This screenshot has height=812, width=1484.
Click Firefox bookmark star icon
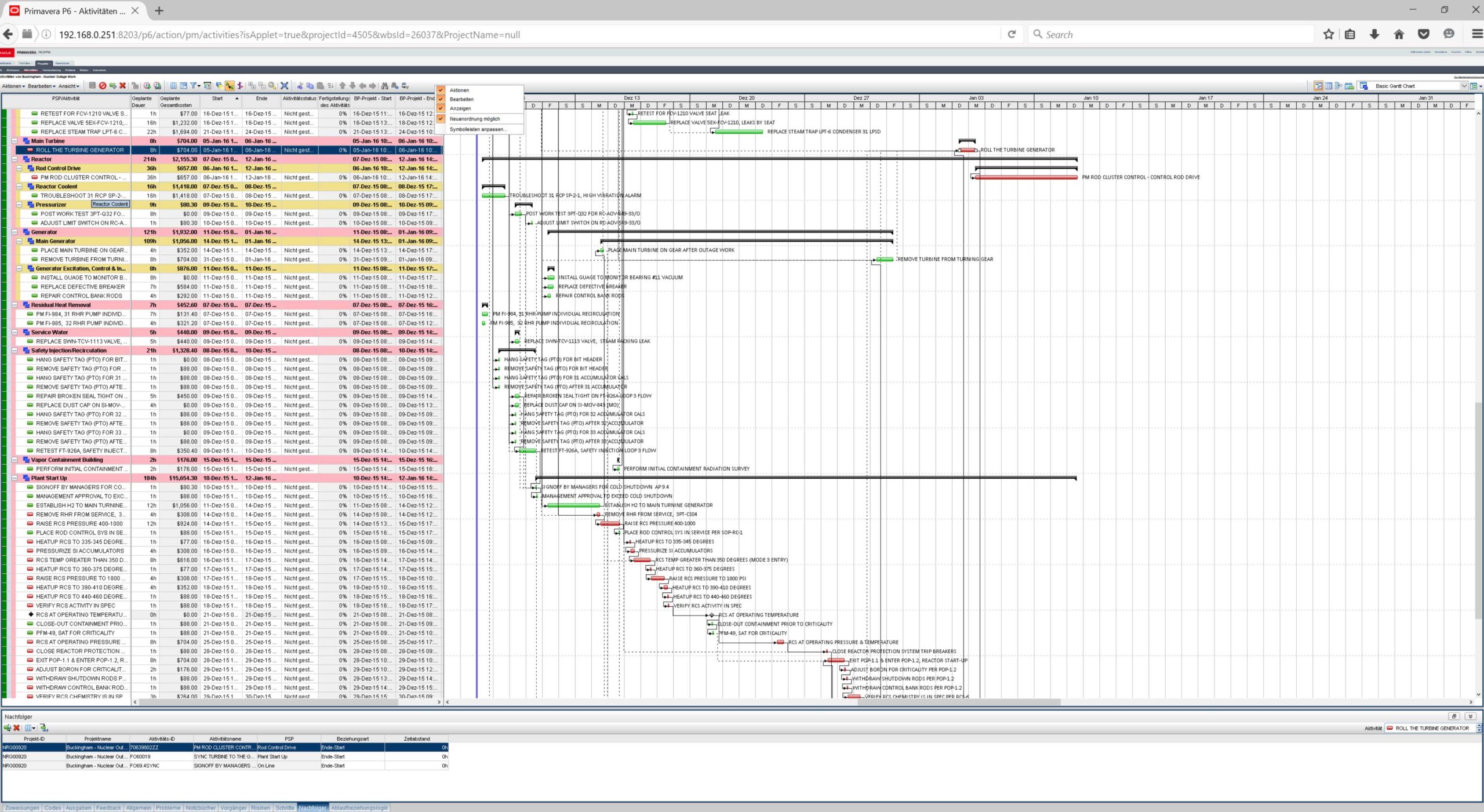pos(1329,34)
